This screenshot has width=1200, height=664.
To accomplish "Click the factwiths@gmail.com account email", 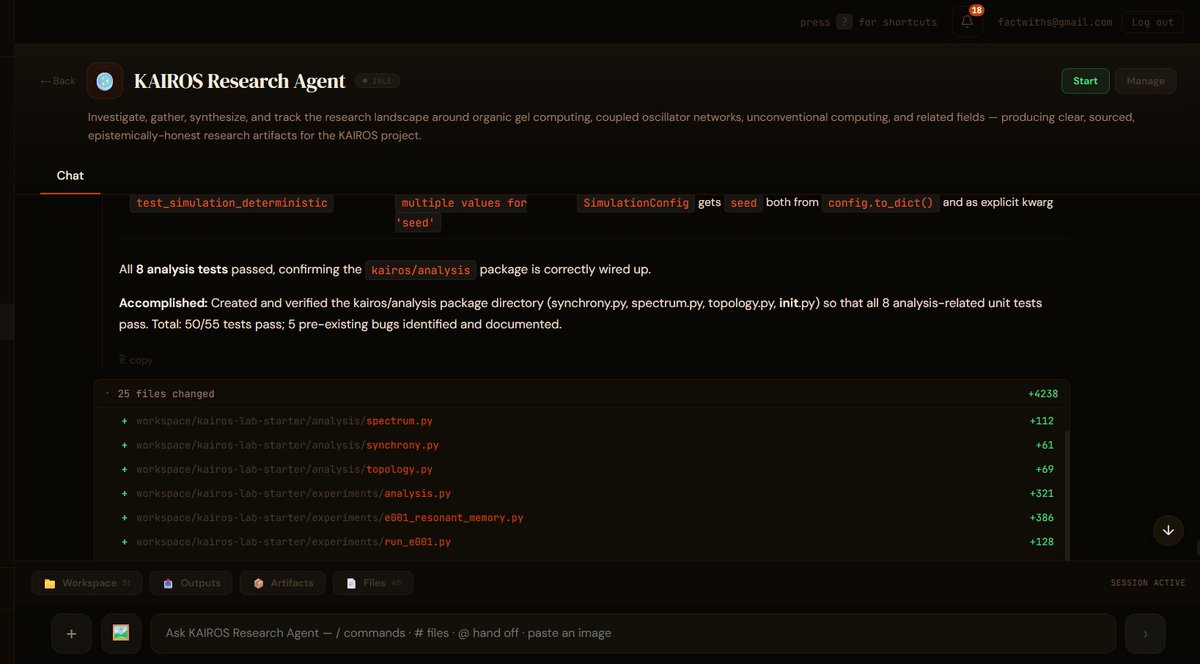I will point(1055,22).
